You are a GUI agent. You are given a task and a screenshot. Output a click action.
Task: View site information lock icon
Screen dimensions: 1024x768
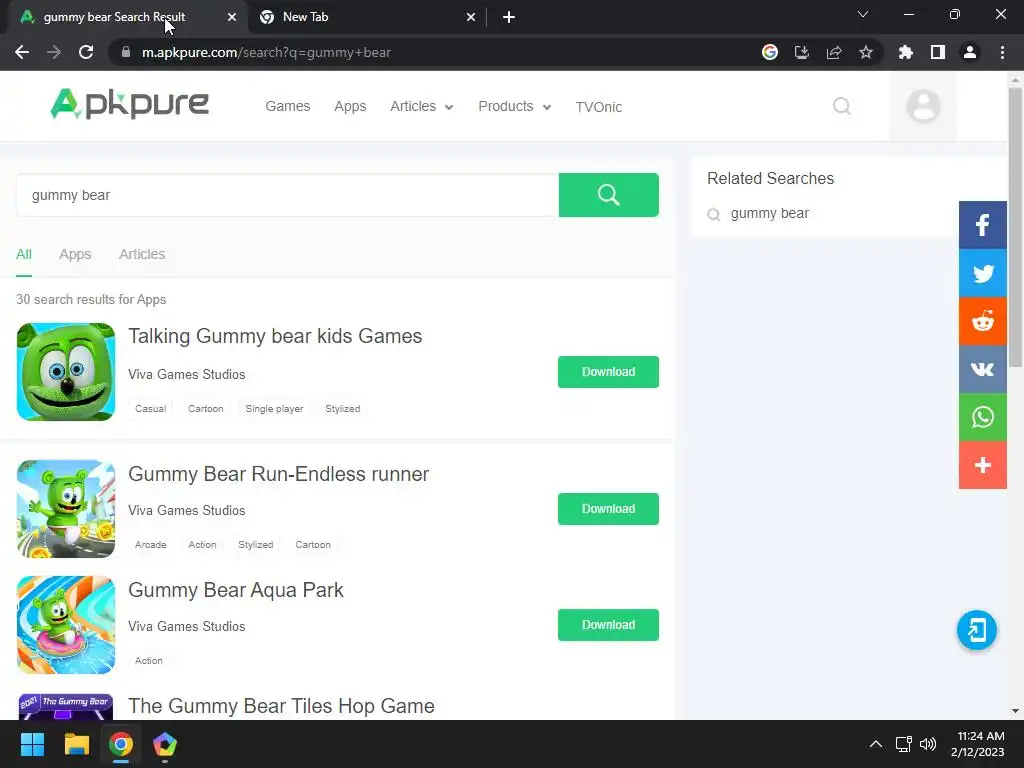click(x=126, y=52)
